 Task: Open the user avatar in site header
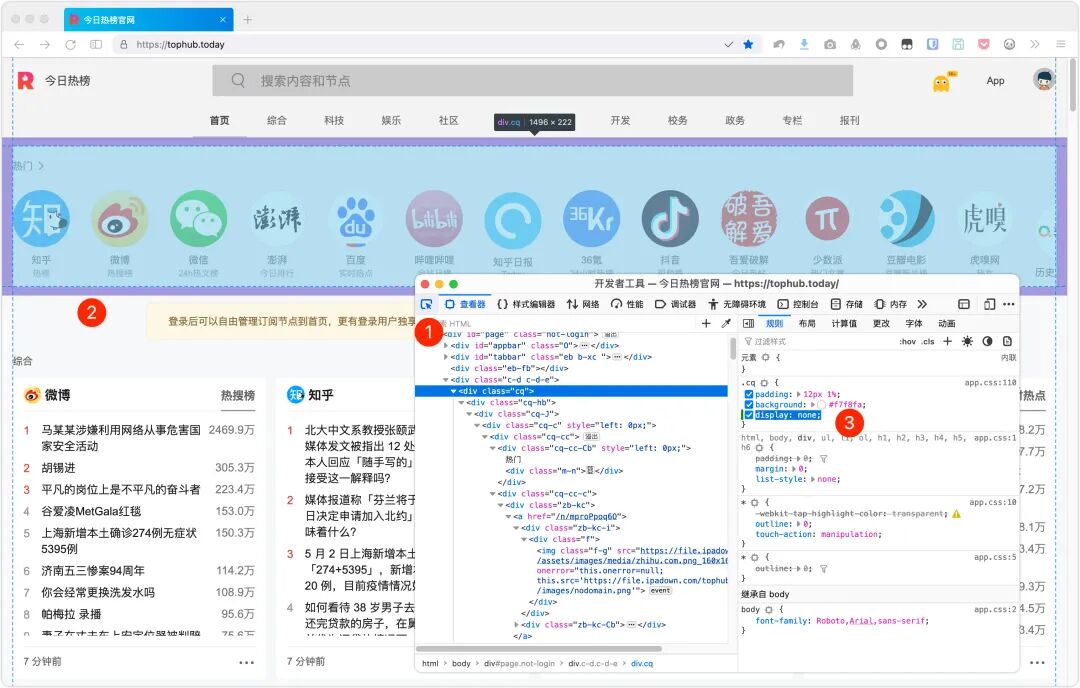click(1044, 80)
